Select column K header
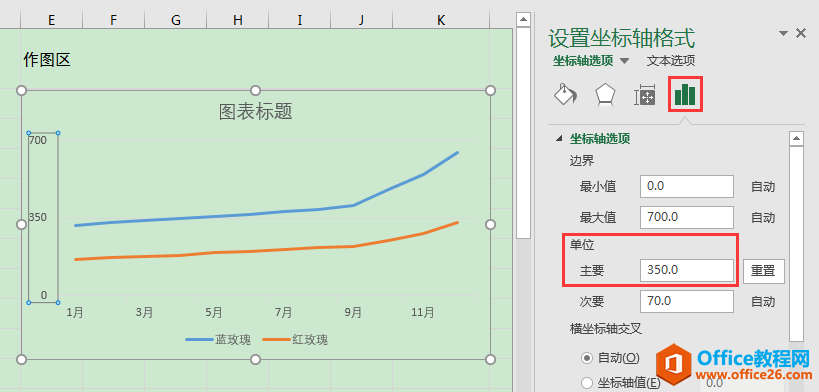 [x=441, y=20]
